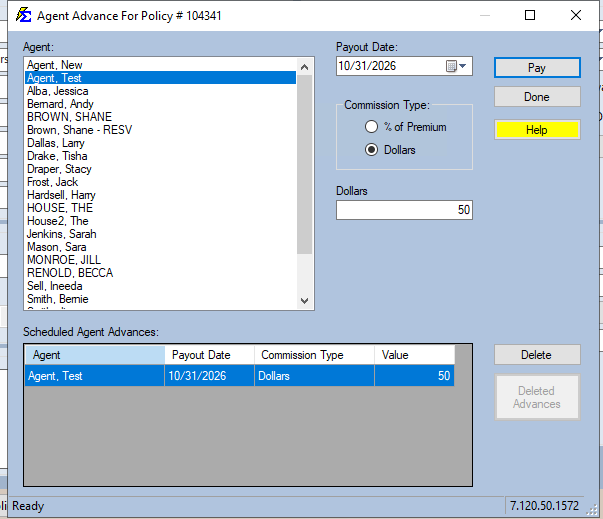The image size is (603, 519).
Task: Select 'Draper, Stacy' in the agent list
Action: click(160, 169)
